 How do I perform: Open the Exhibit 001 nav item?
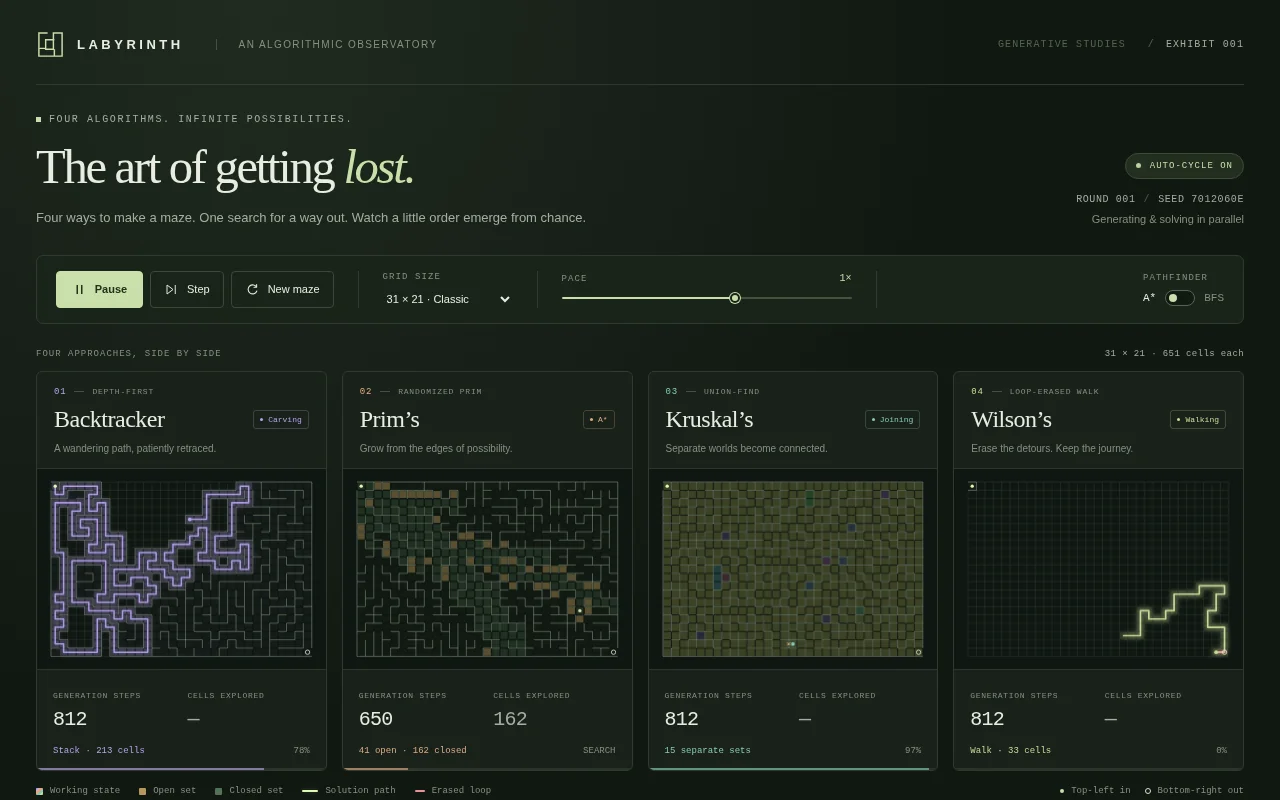coord(1205,44)
